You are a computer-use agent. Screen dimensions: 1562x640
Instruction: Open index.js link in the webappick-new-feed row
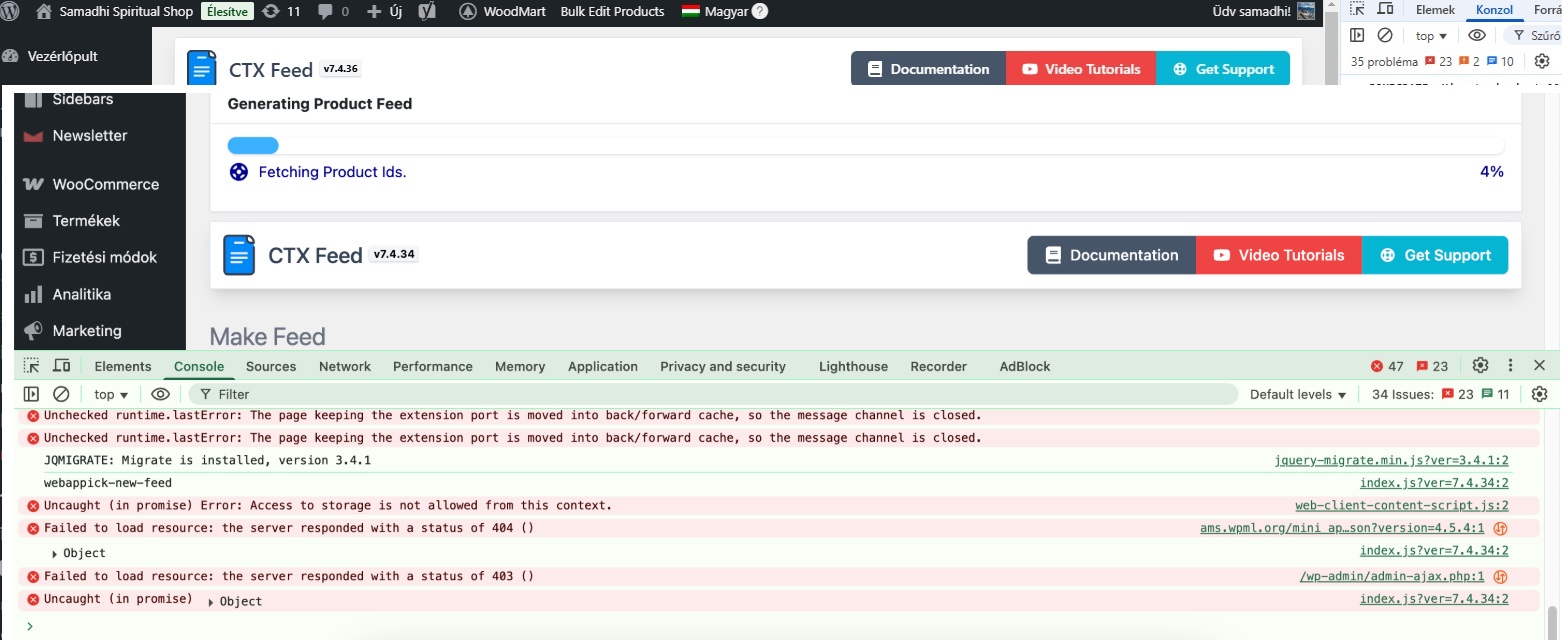(x=1434, y=482)
